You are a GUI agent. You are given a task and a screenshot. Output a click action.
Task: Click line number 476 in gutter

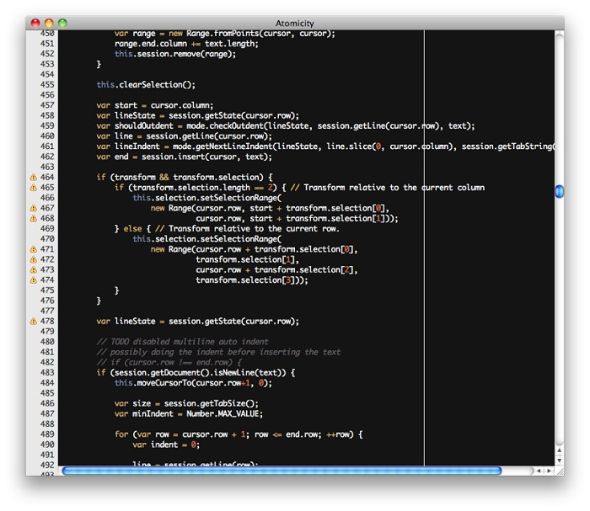47,301
